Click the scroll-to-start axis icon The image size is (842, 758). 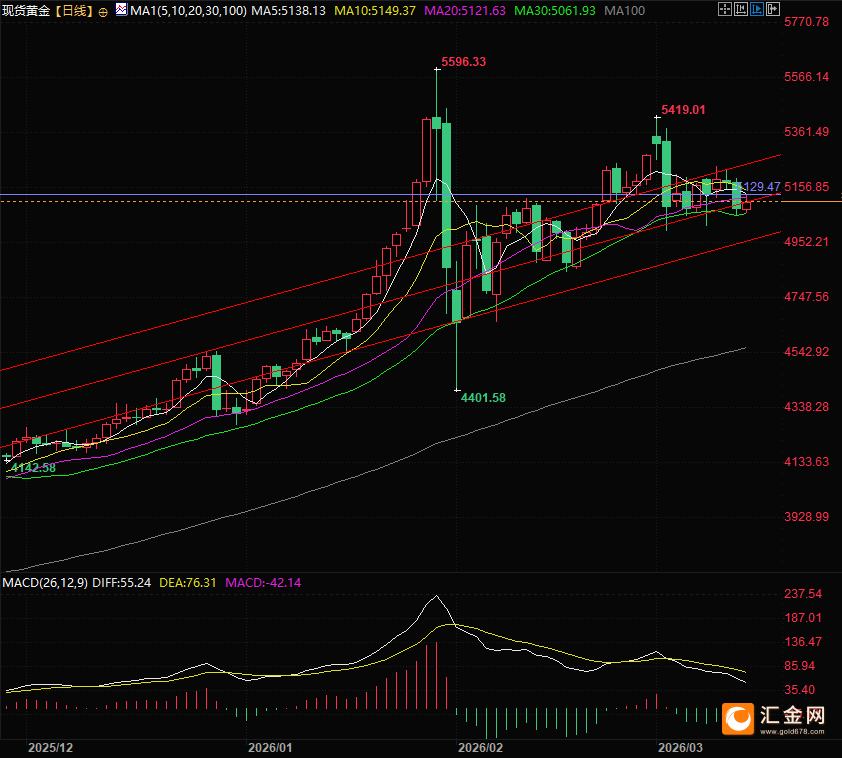pos(741,9)
